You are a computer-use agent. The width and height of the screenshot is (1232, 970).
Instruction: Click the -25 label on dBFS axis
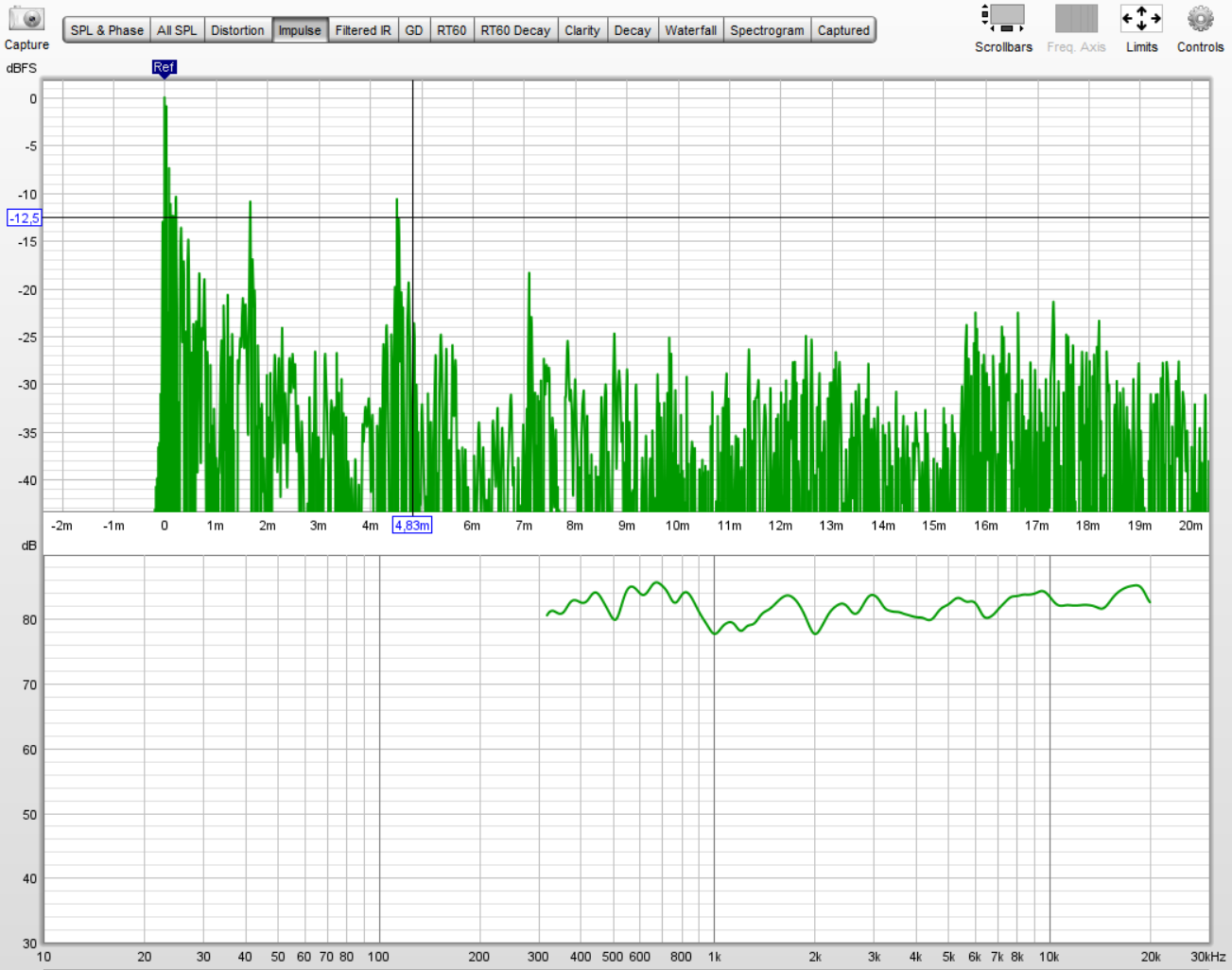point(27,338)
